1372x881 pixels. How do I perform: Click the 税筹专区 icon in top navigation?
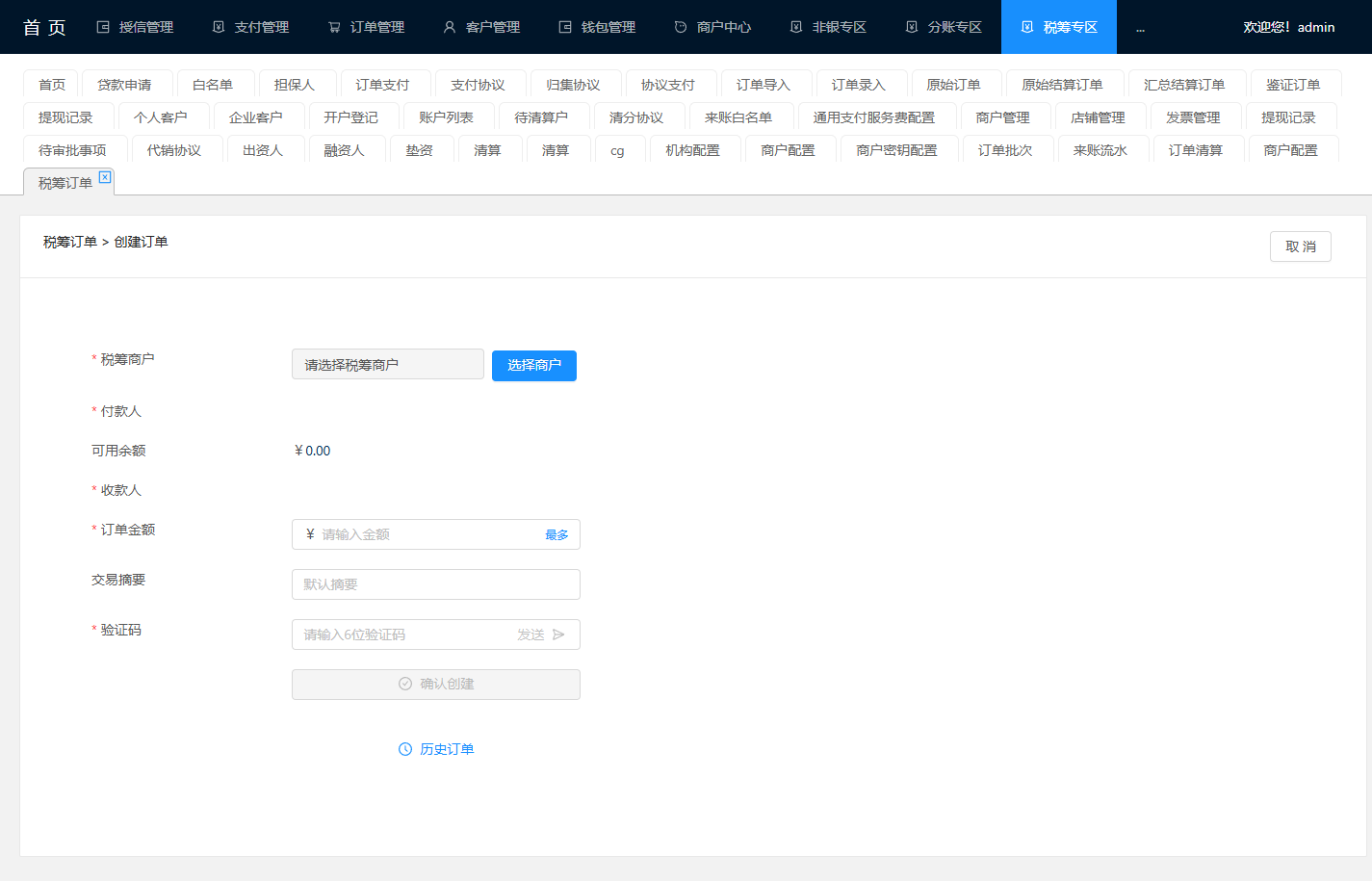tap(1027, 27)
